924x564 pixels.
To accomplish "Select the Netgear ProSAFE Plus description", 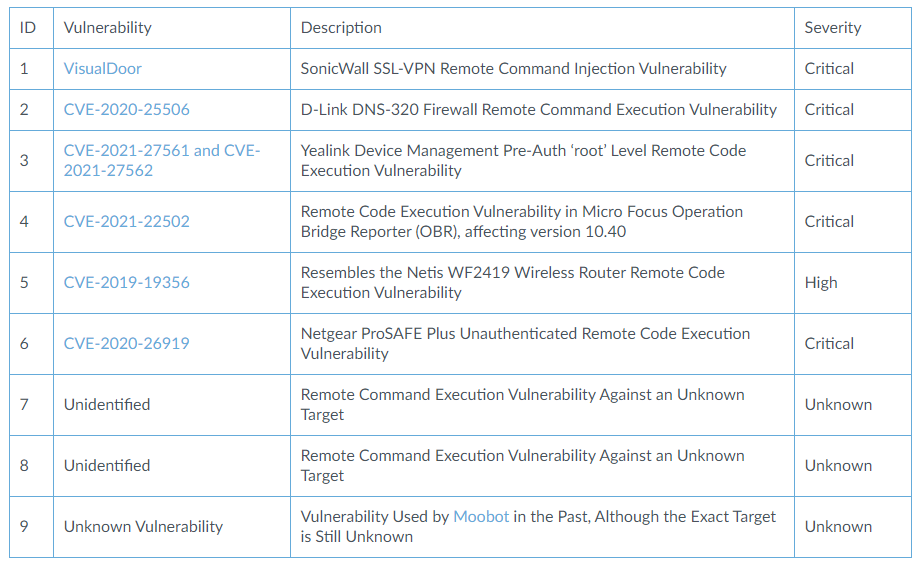I will click(525, 343).
